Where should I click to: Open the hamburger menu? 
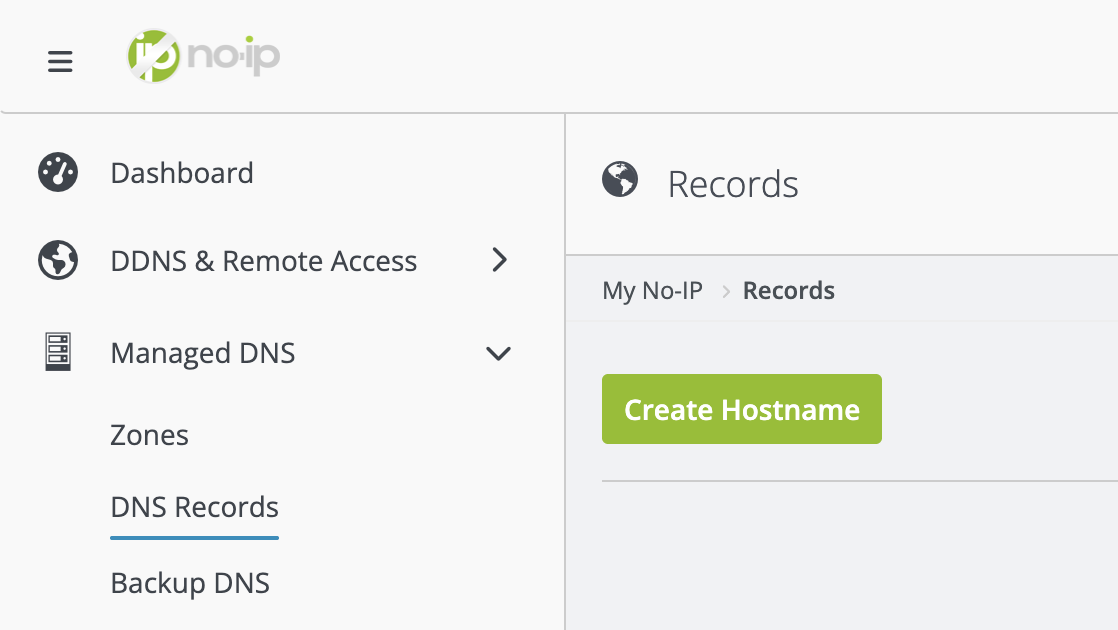coord(60,62)
